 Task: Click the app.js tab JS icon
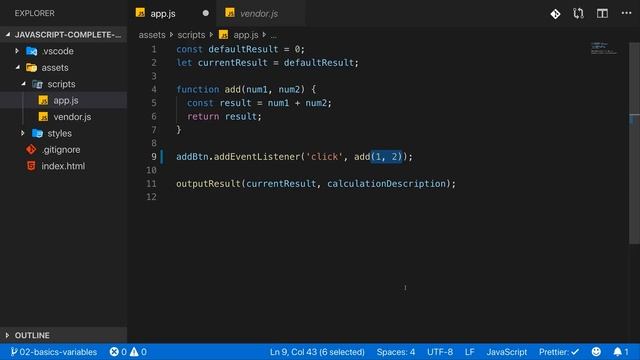click(x=140, y=13)
